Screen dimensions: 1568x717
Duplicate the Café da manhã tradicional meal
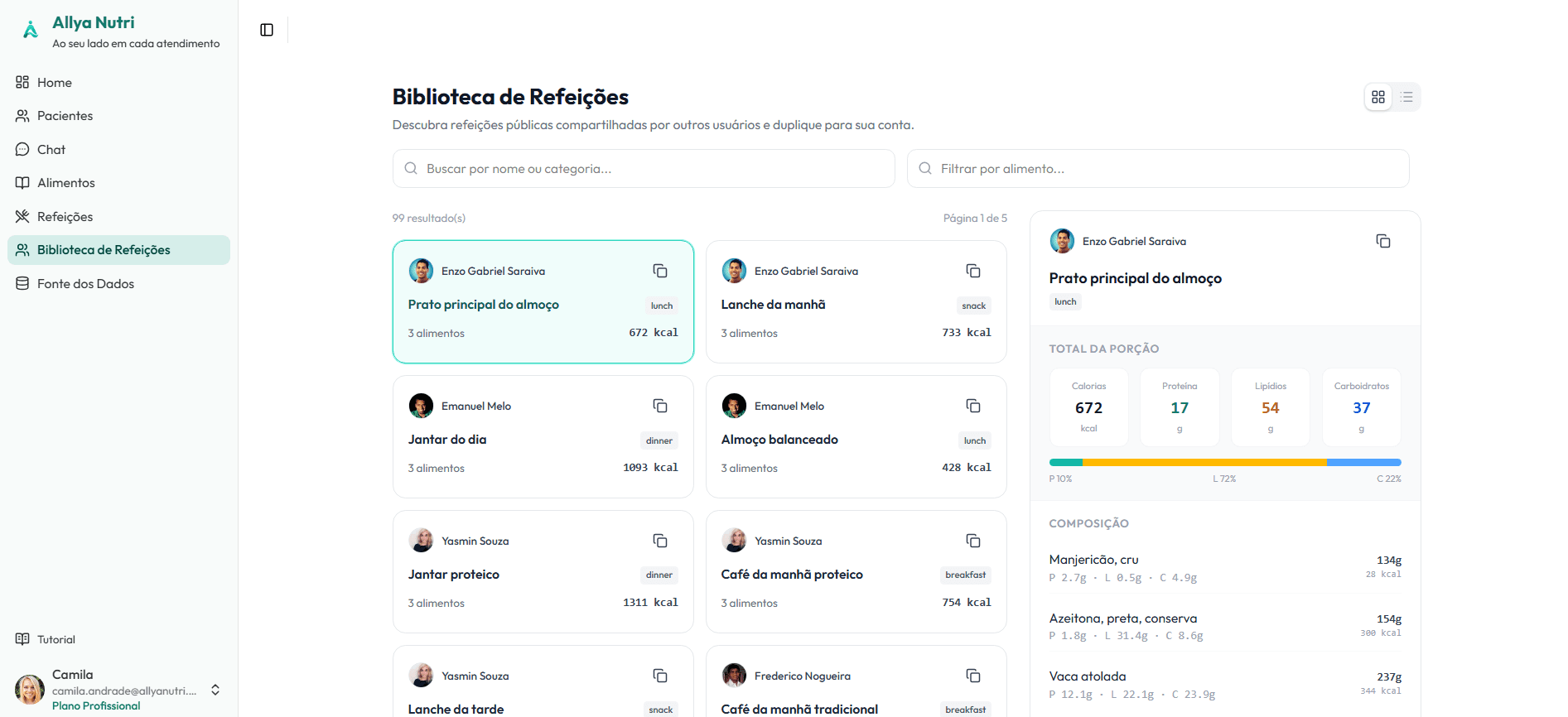click(973, 676)
